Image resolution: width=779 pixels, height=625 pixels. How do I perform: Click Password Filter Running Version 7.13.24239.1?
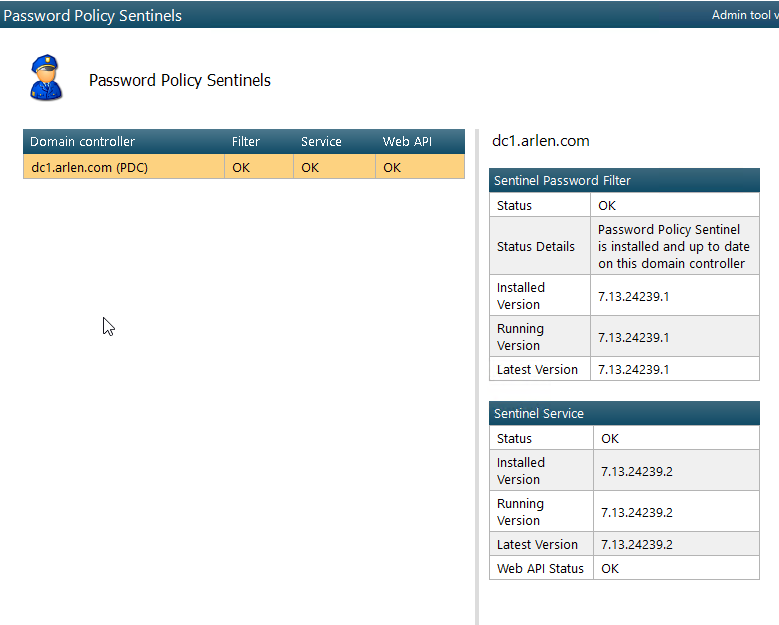(x=633, y=338)
